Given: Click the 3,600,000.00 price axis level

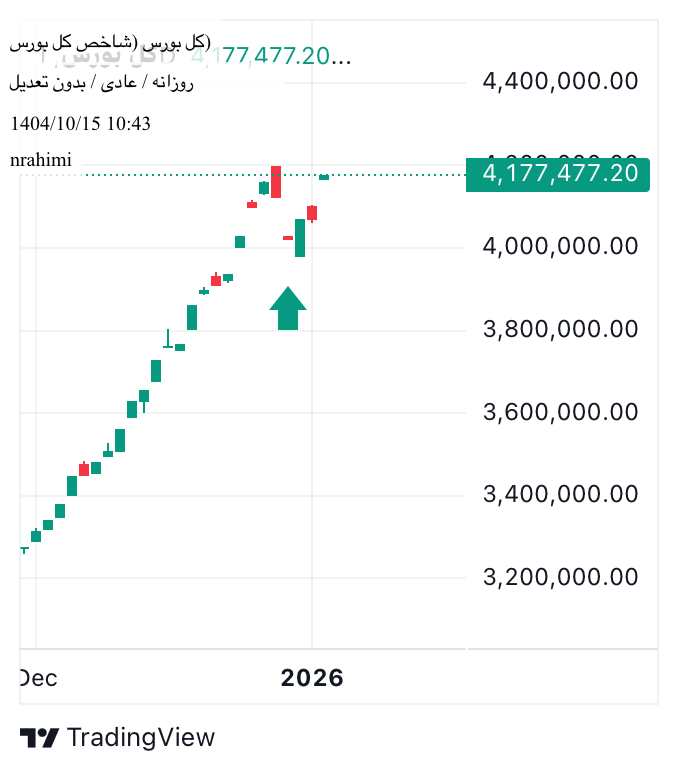Looking at the screenshot, I should [560, 412].
